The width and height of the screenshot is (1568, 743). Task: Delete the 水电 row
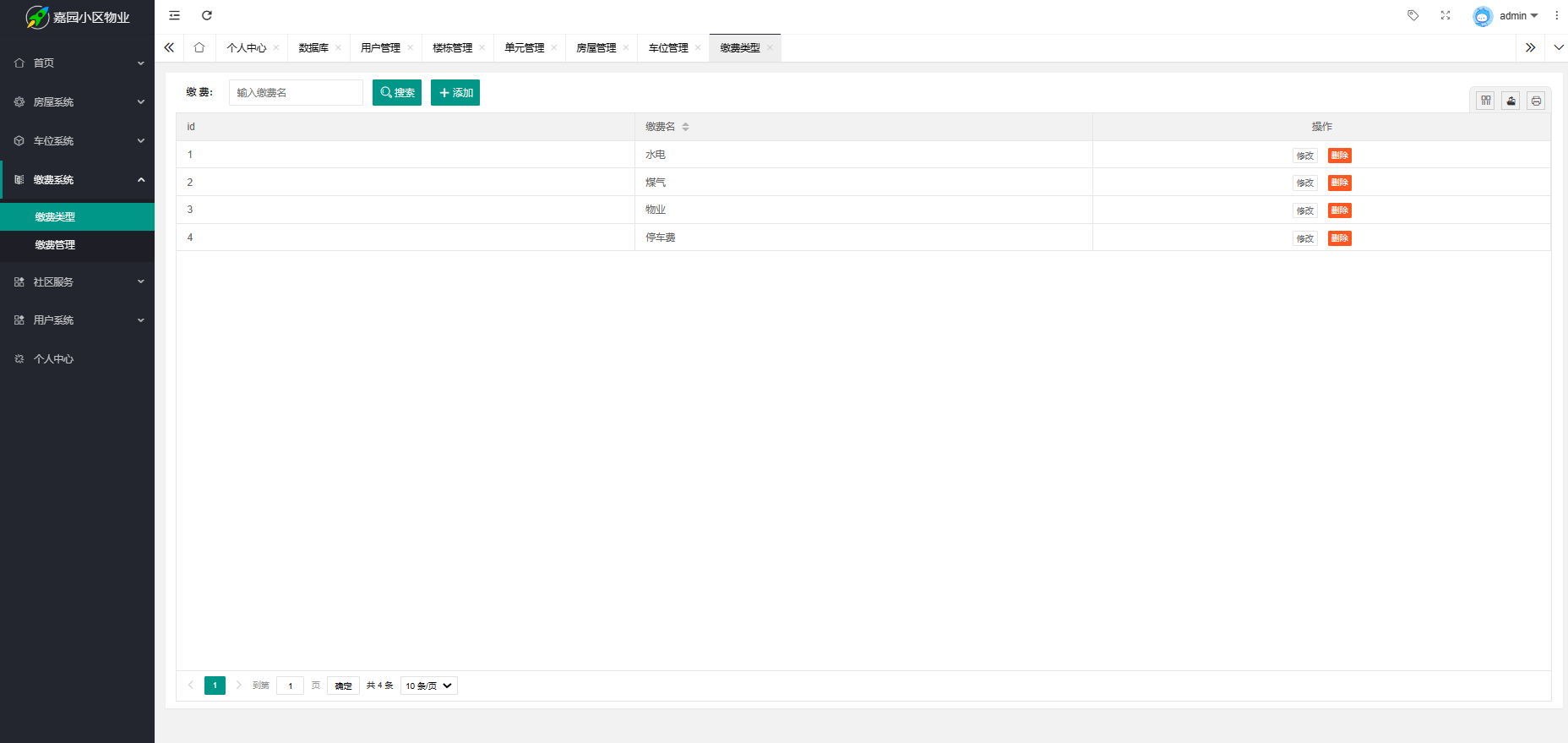pos(1340,156)
